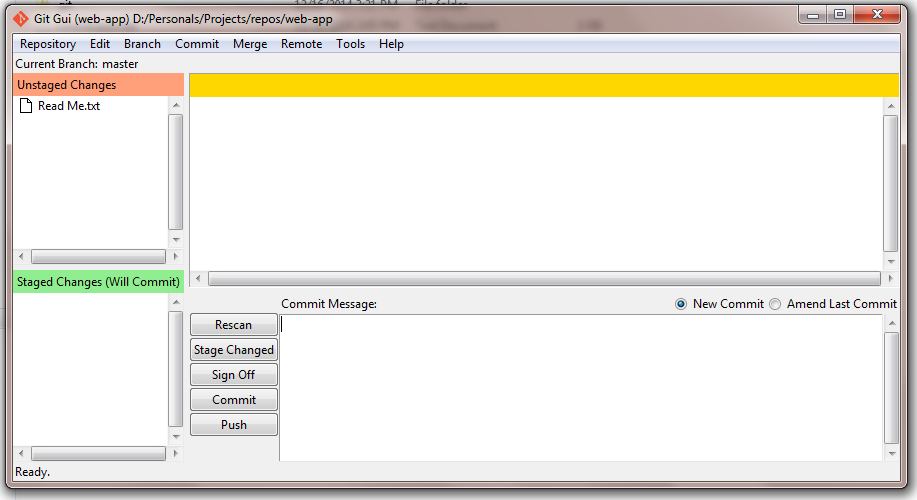The image size is (917, 500).
Task: Open the Edit menu
Action: [x=100, y=44]
